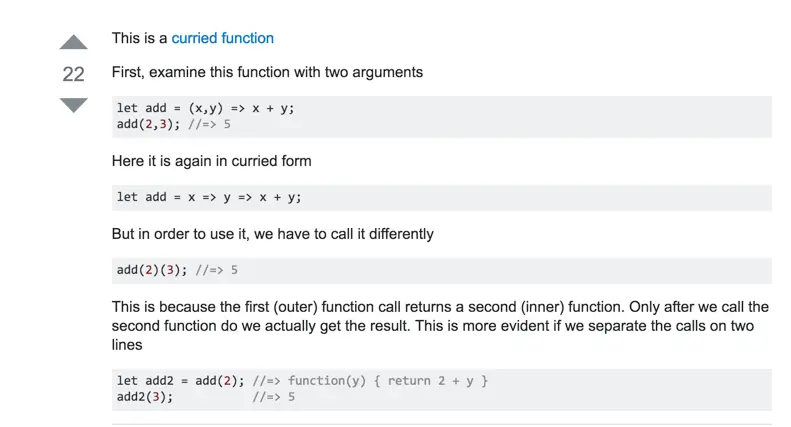Image resolution: width=791 pixels, height=427 pixels.
Task: Downvote the answer with the down arrow
Action: 74,105
